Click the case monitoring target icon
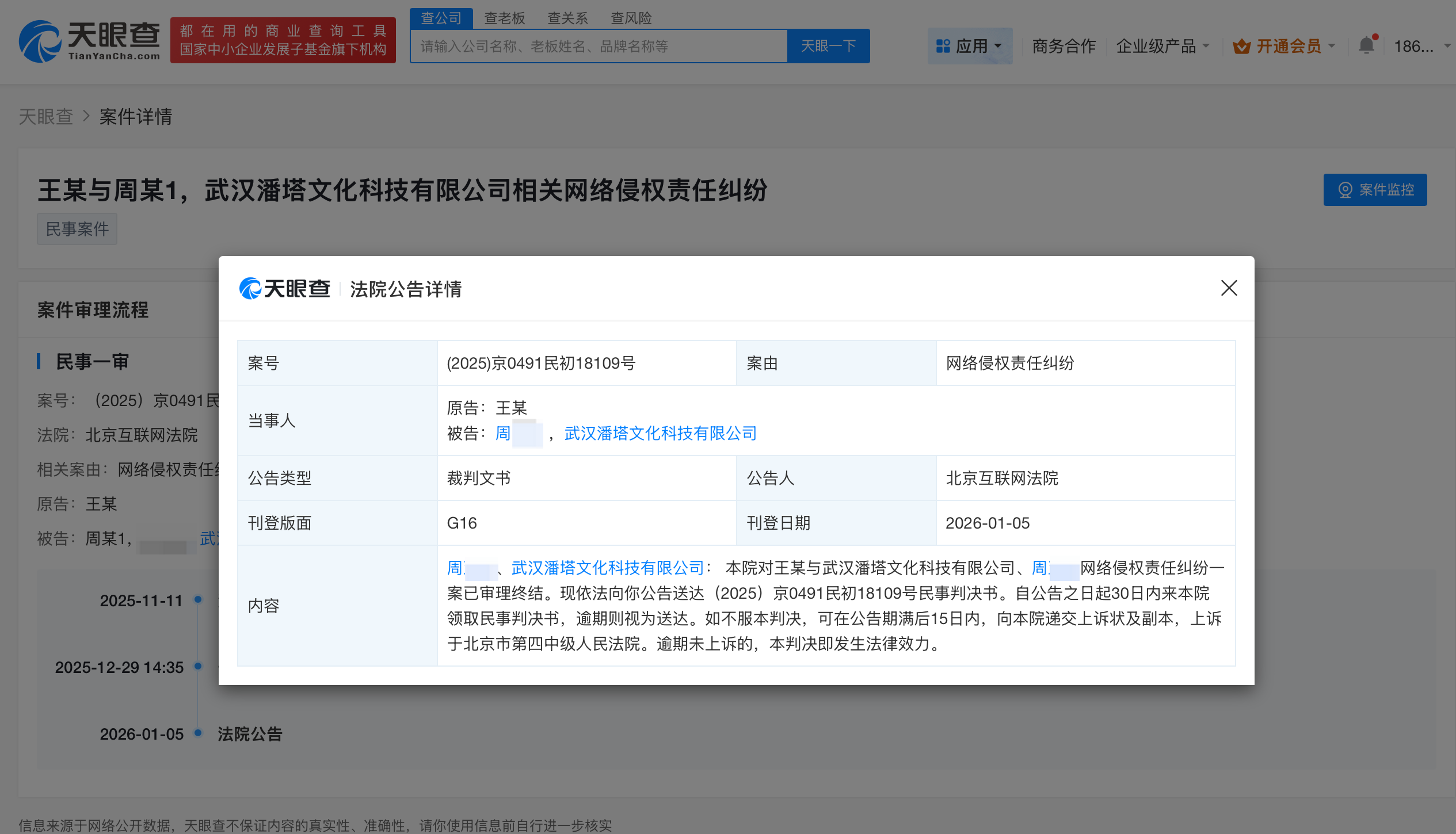The image size is (1456, 834). coord(1345,190)
